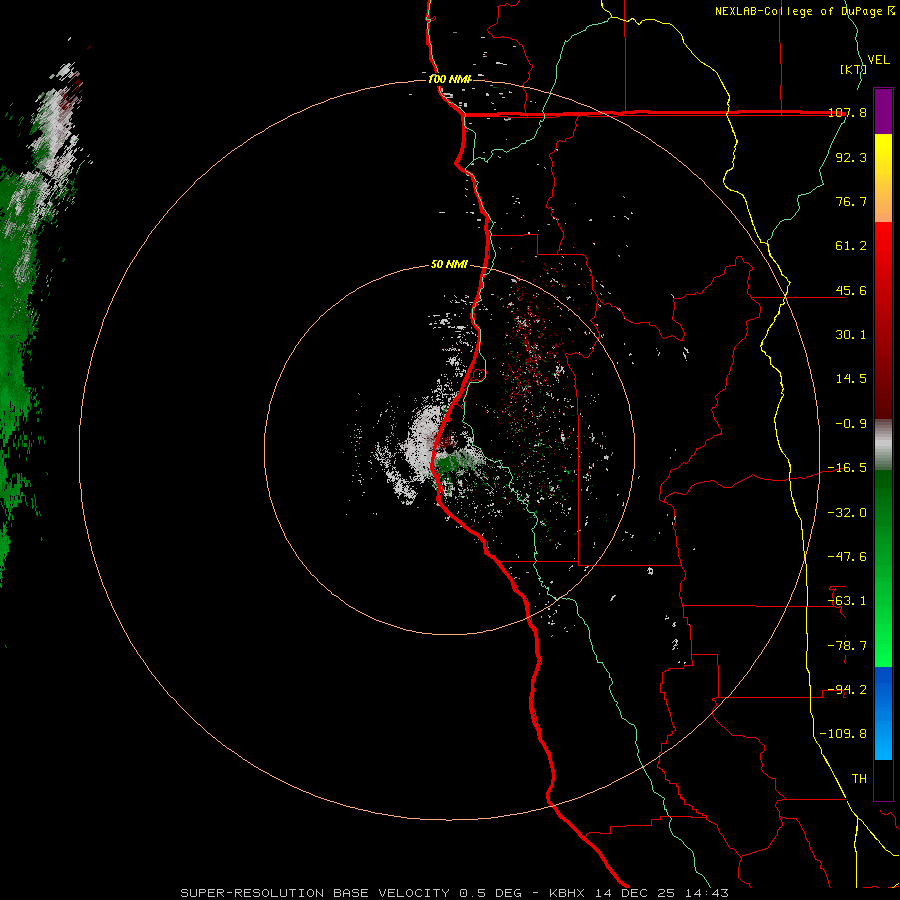The height and width of the screenshot is (900, 900).
Task: Click the green segment of the color bar
Action: pos(883,568)
